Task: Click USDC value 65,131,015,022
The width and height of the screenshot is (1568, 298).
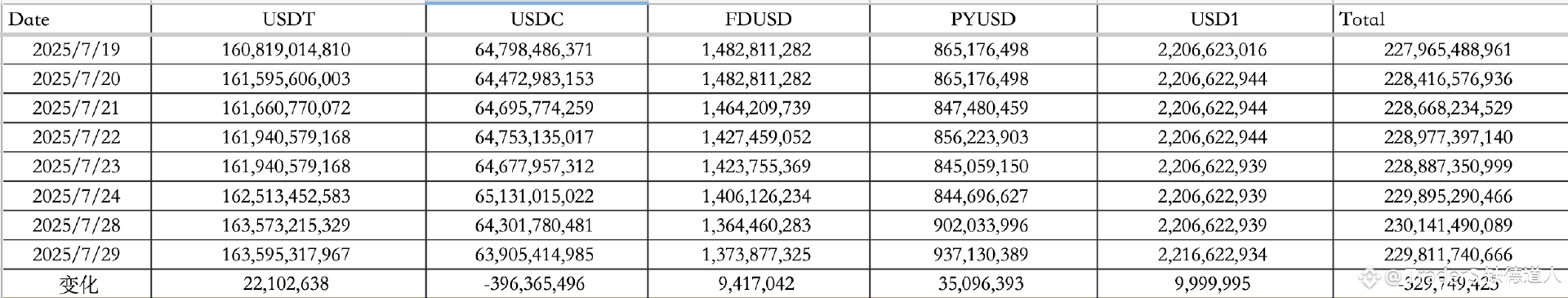Action: [x=535, y=197]
